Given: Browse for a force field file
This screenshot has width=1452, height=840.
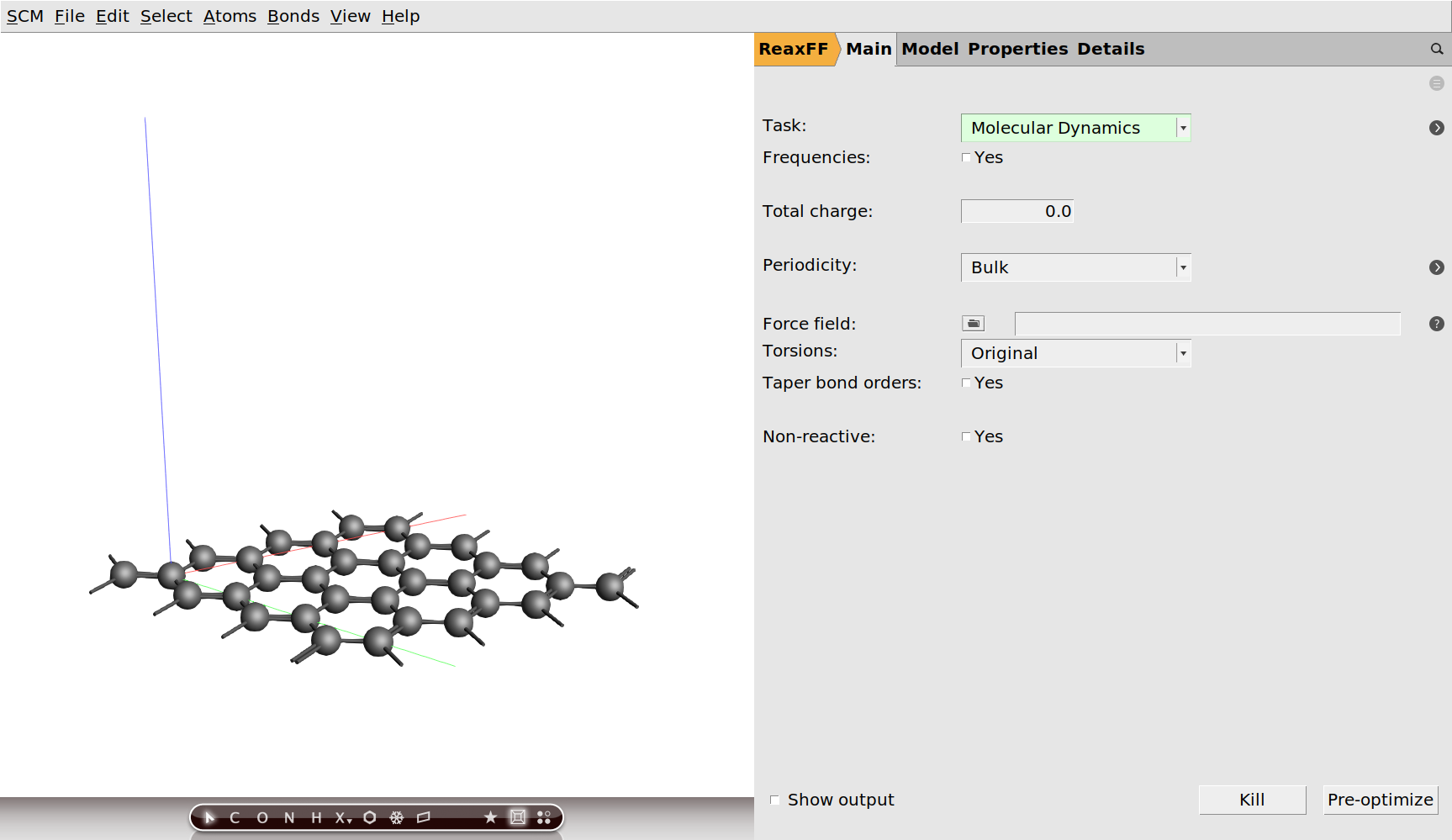Looking at the screenshot, I should pos(972,323).
